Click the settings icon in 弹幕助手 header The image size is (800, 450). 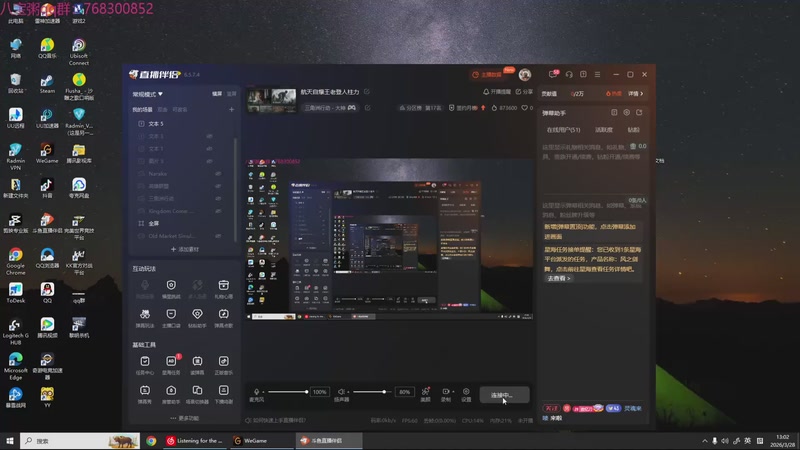pos(627,112)
